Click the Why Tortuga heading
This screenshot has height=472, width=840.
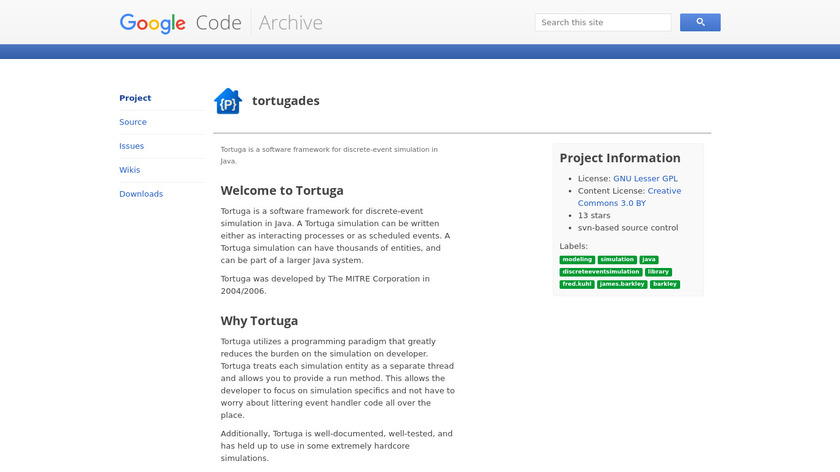pos(259,321)
